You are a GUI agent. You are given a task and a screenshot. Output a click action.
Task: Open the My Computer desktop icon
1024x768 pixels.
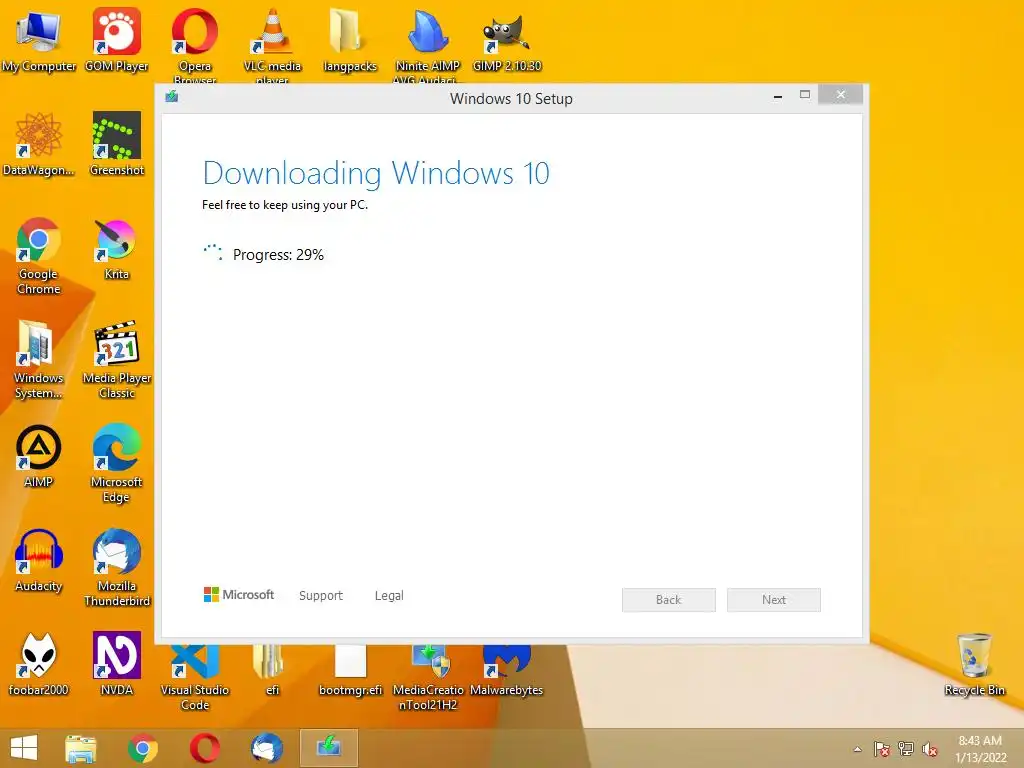pyautogui.click(x=39, y=40)
